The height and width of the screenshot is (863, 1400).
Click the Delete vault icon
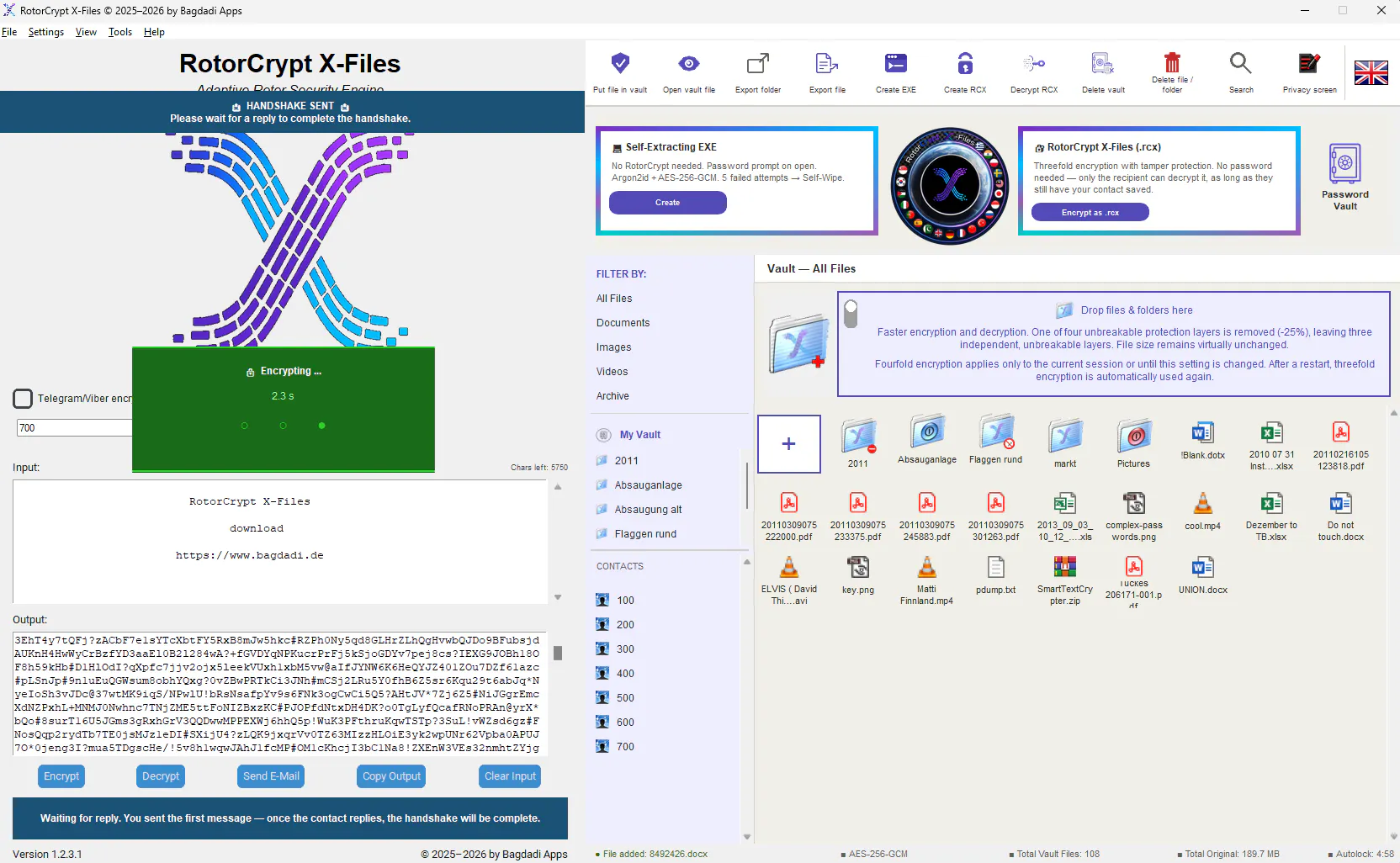(x=1103, y=63)
